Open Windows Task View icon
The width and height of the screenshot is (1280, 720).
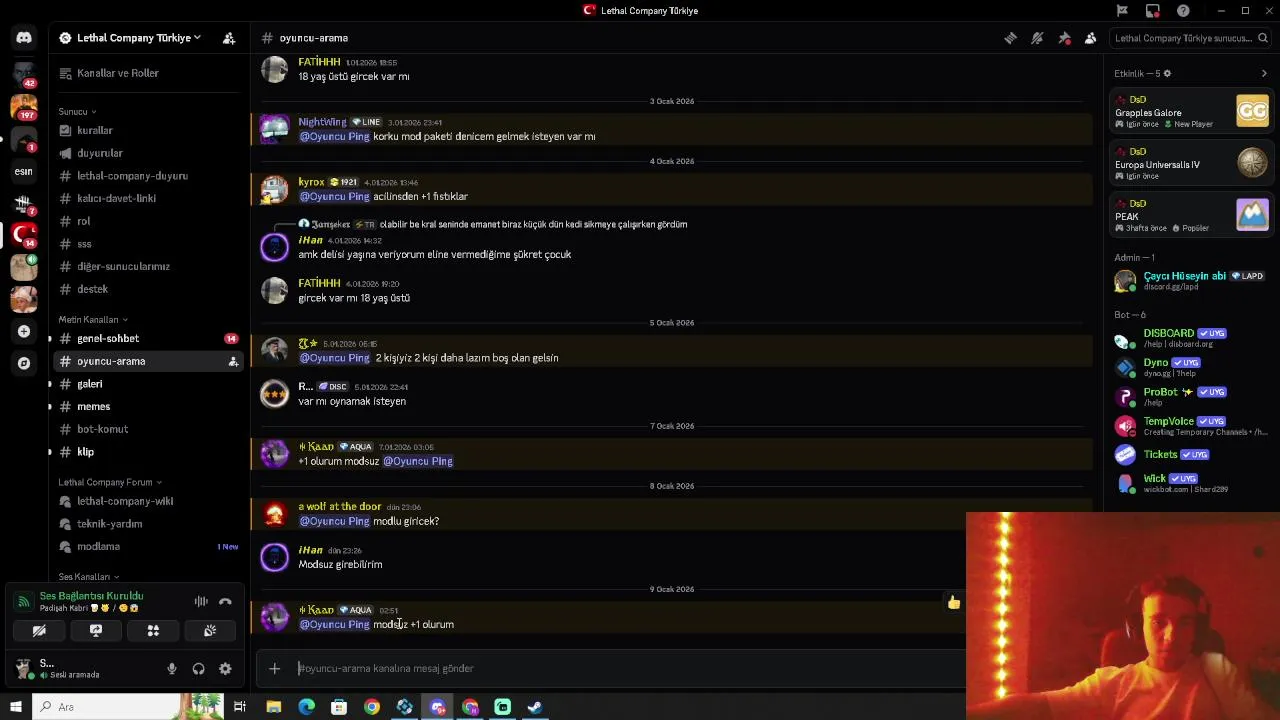(240, 707)
